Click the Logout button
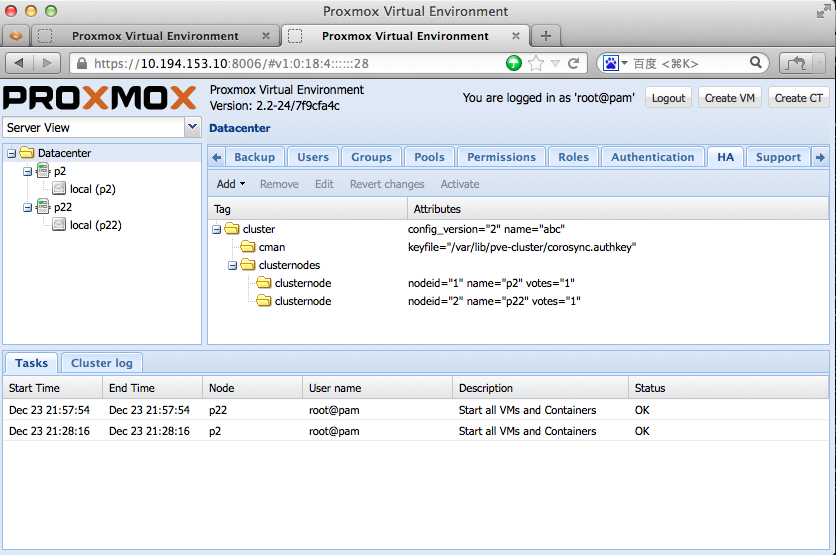Image resolution: width=836 pixels, height=555 pixels. pyautogui.click(x=668, y=98)
